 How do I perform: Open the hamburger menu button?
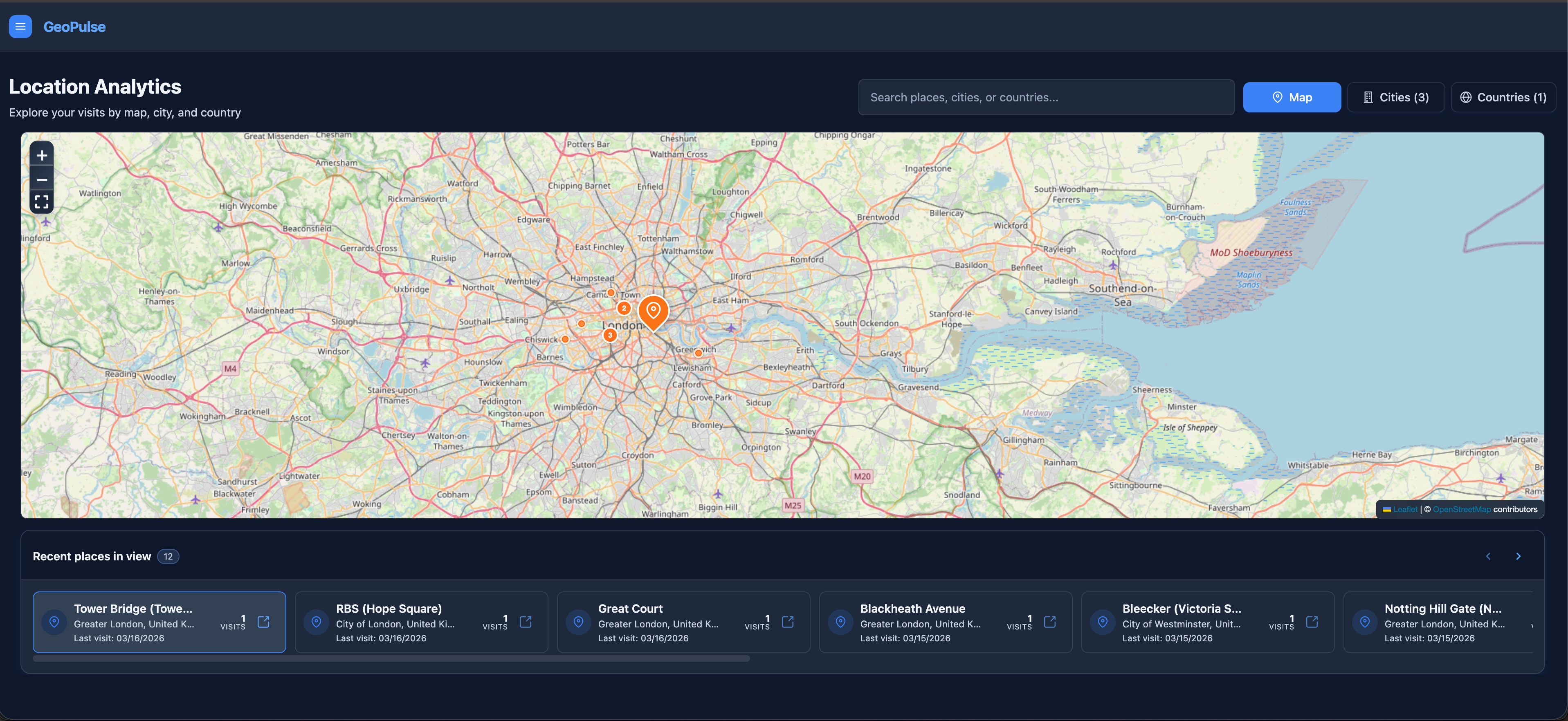tap(20, 26)
